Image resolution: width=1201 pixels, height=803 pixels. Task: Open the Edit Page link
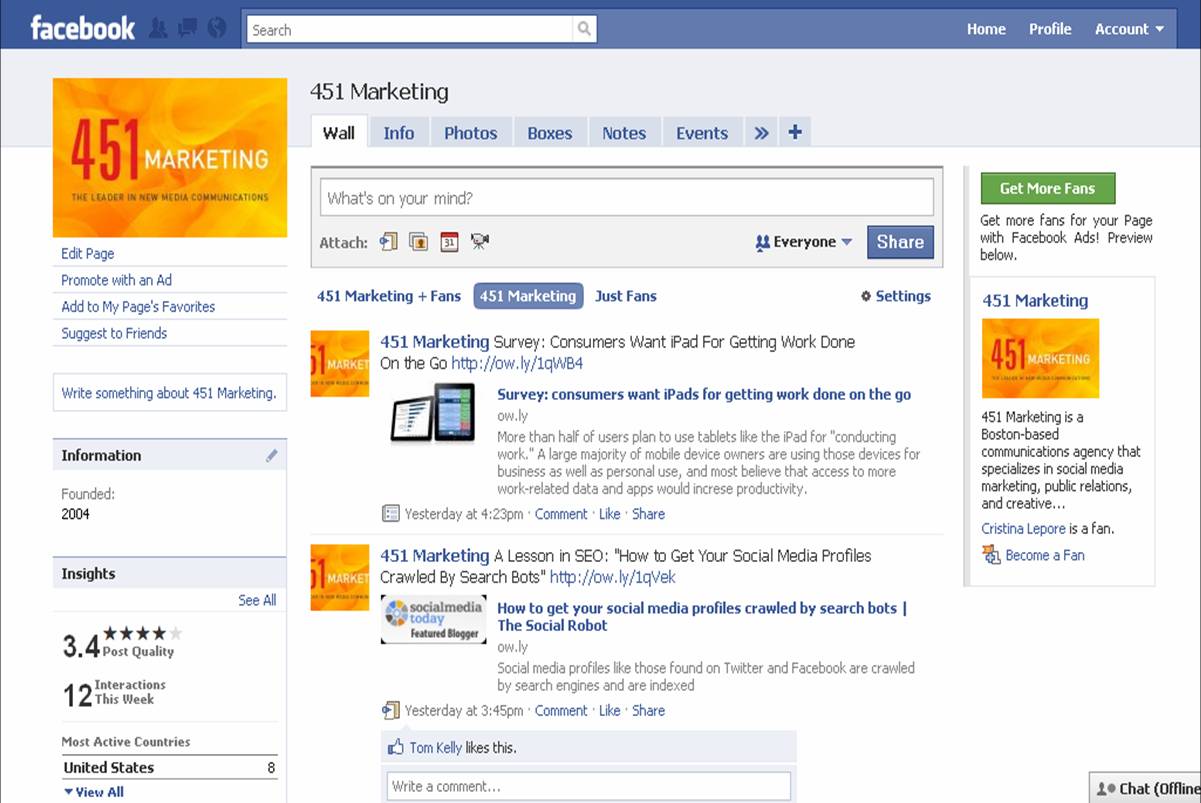coord(87,253)
